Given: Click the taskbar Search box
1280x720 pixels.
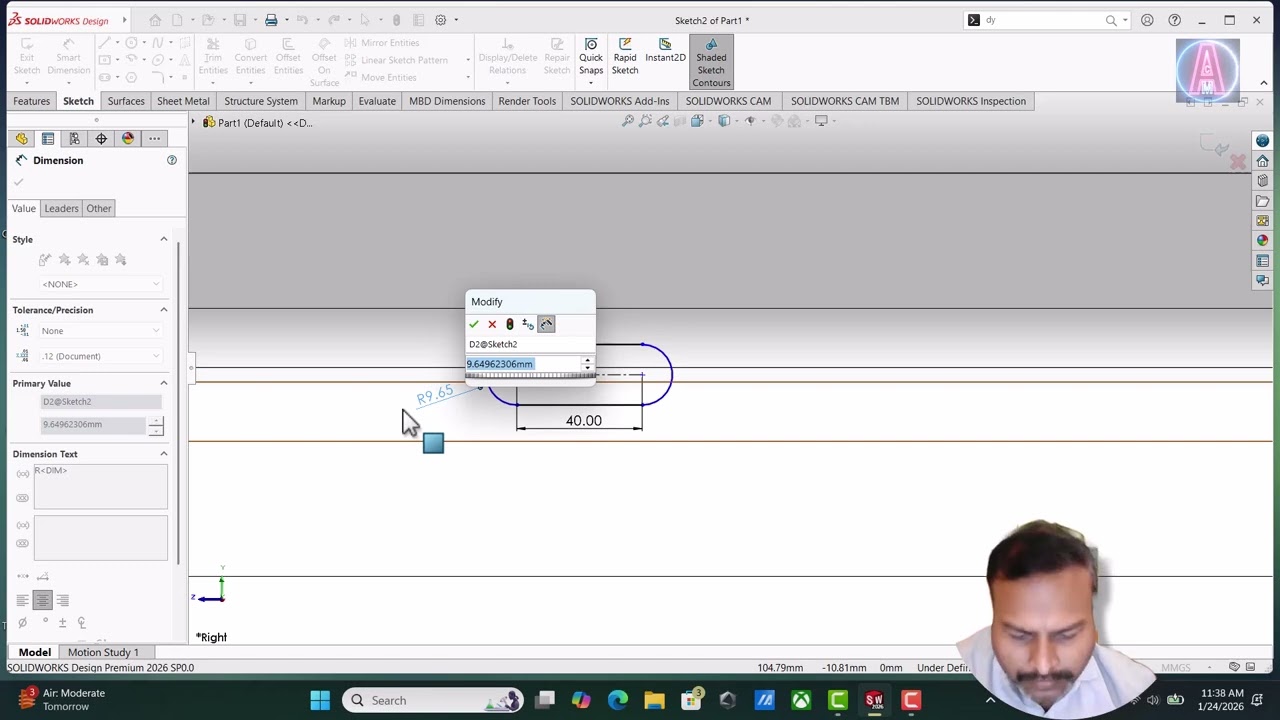Looking at the screenshot, I should pyautogui.click(x=433, y=700).
